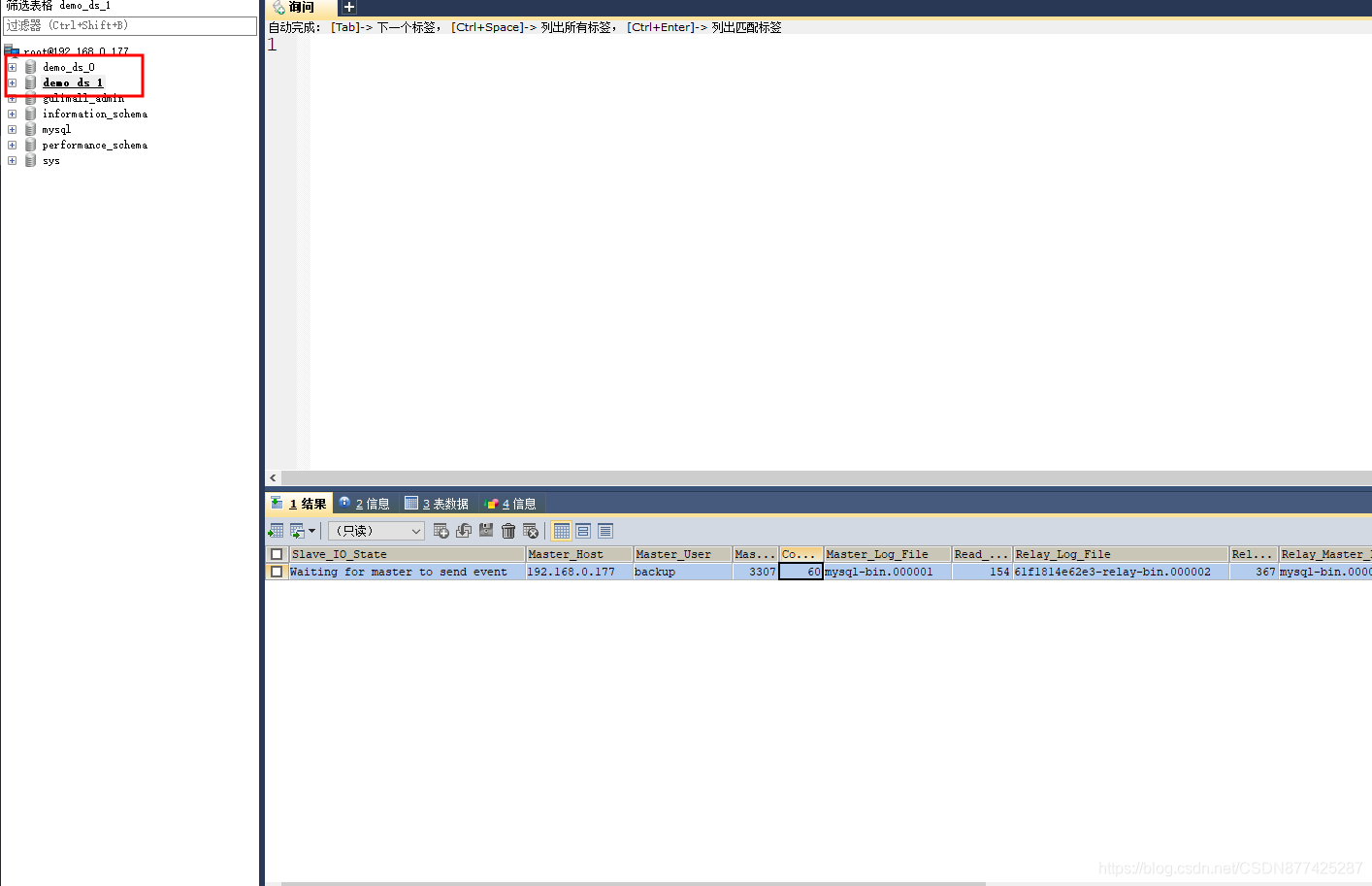Click the save changes floppy icon
The width and height of the screenshot is (1372, 886).
pos(486,531)
